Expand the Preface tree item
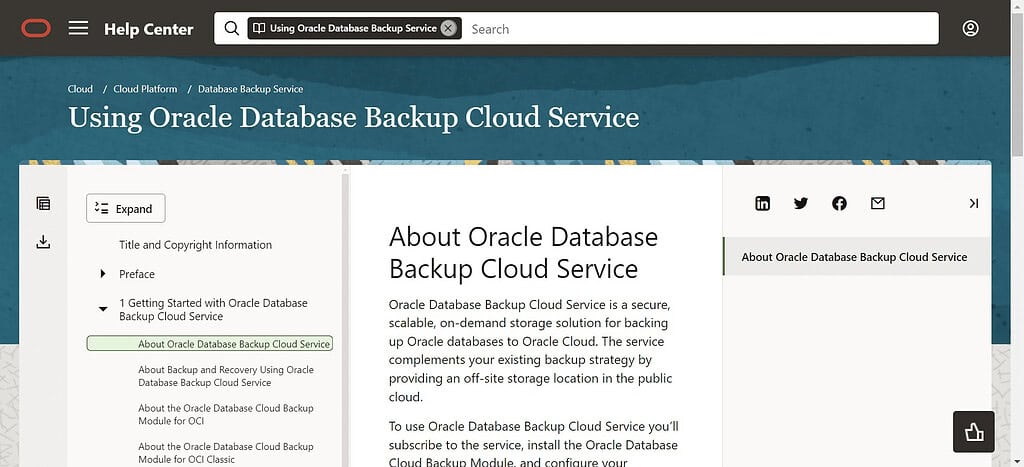This screenshot has height=467, width=1024. [x=103, y=274]
